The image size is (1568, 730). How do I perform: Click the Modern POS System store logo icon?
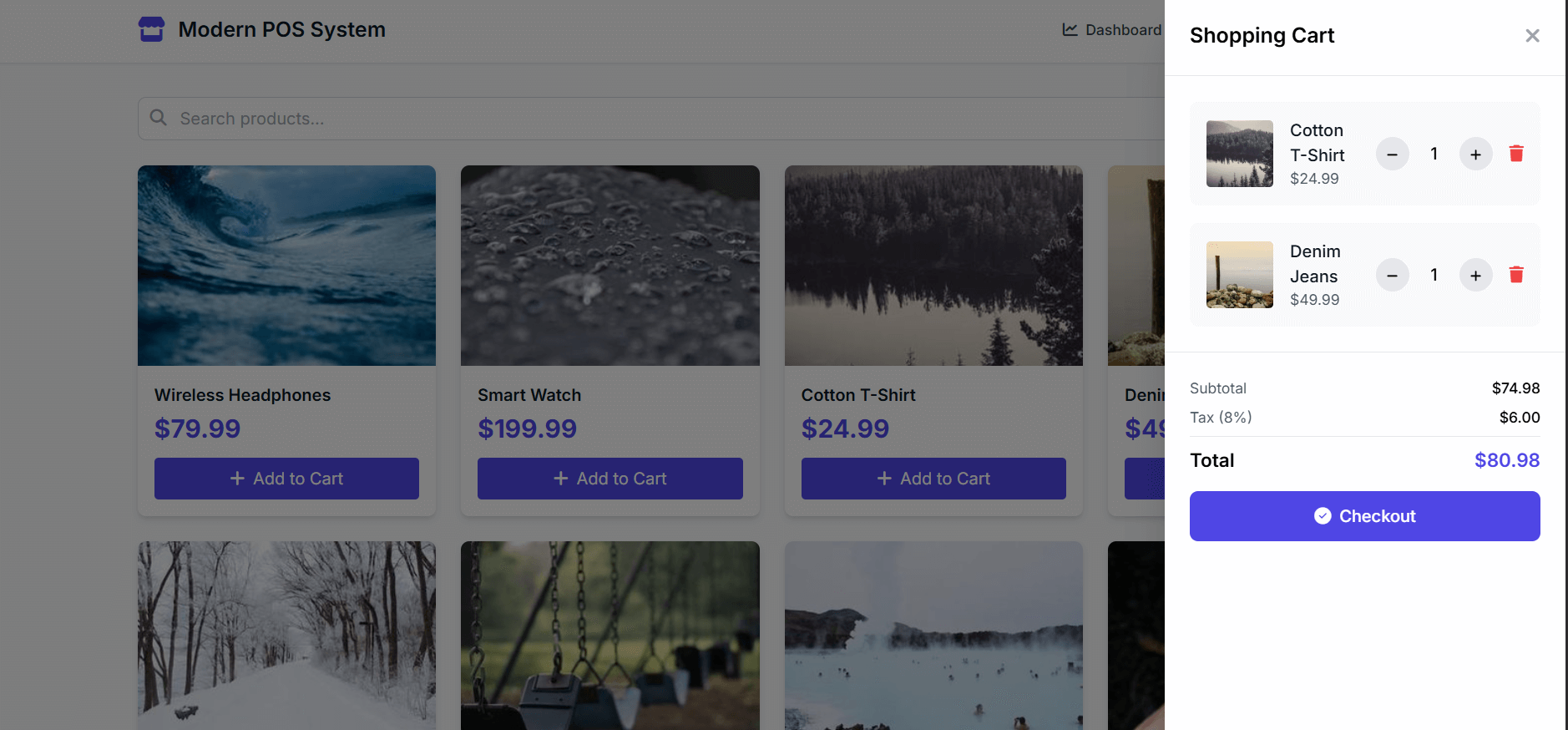tap(151, 29)
